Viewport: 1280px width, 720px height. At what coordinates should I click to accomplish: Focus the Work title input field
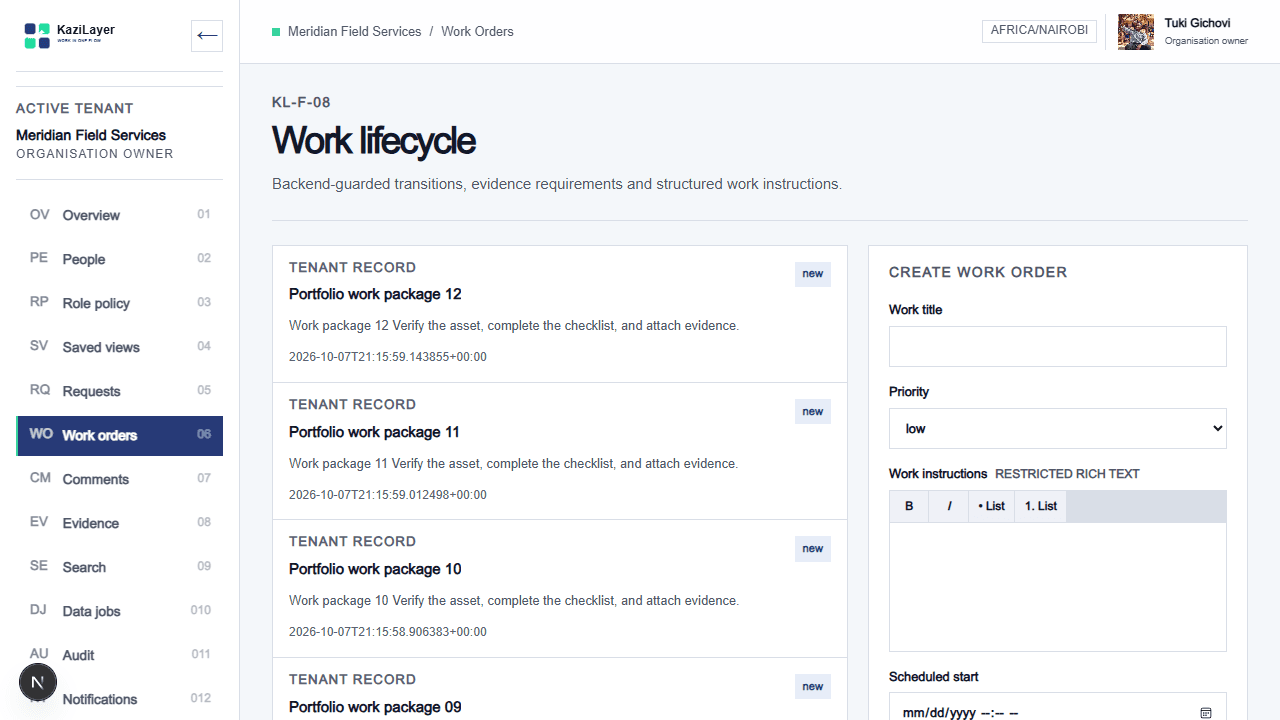(1058, 346)
